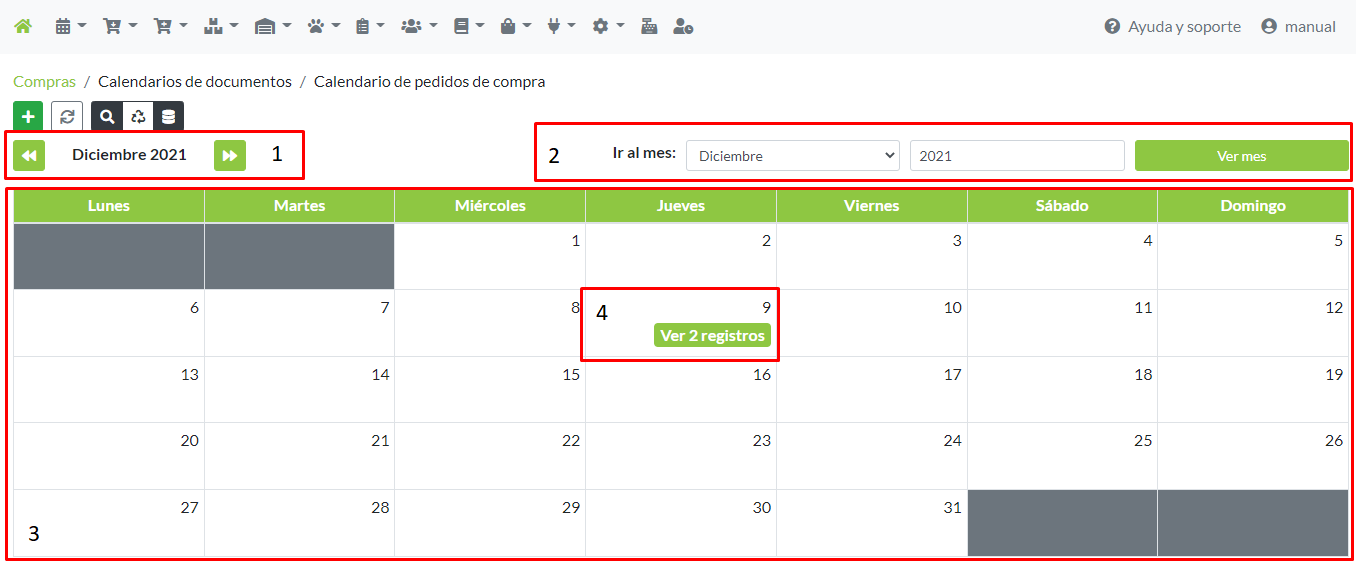This screenshot has height=566, width=1356.
Task: Click the recycle icon in the toolbar
Action: pyautogui.click(x=138, y=117)
